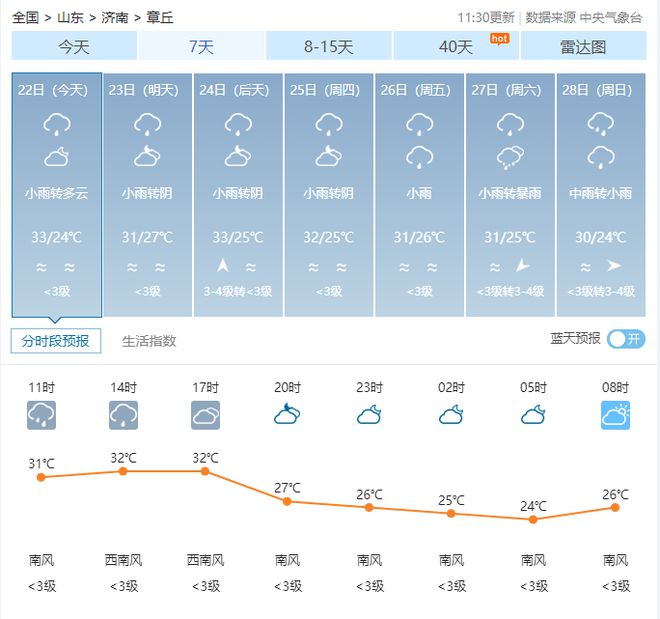Go to 全国 in the breadcrumb
This screenshot has height=619, width=660.
25,17
